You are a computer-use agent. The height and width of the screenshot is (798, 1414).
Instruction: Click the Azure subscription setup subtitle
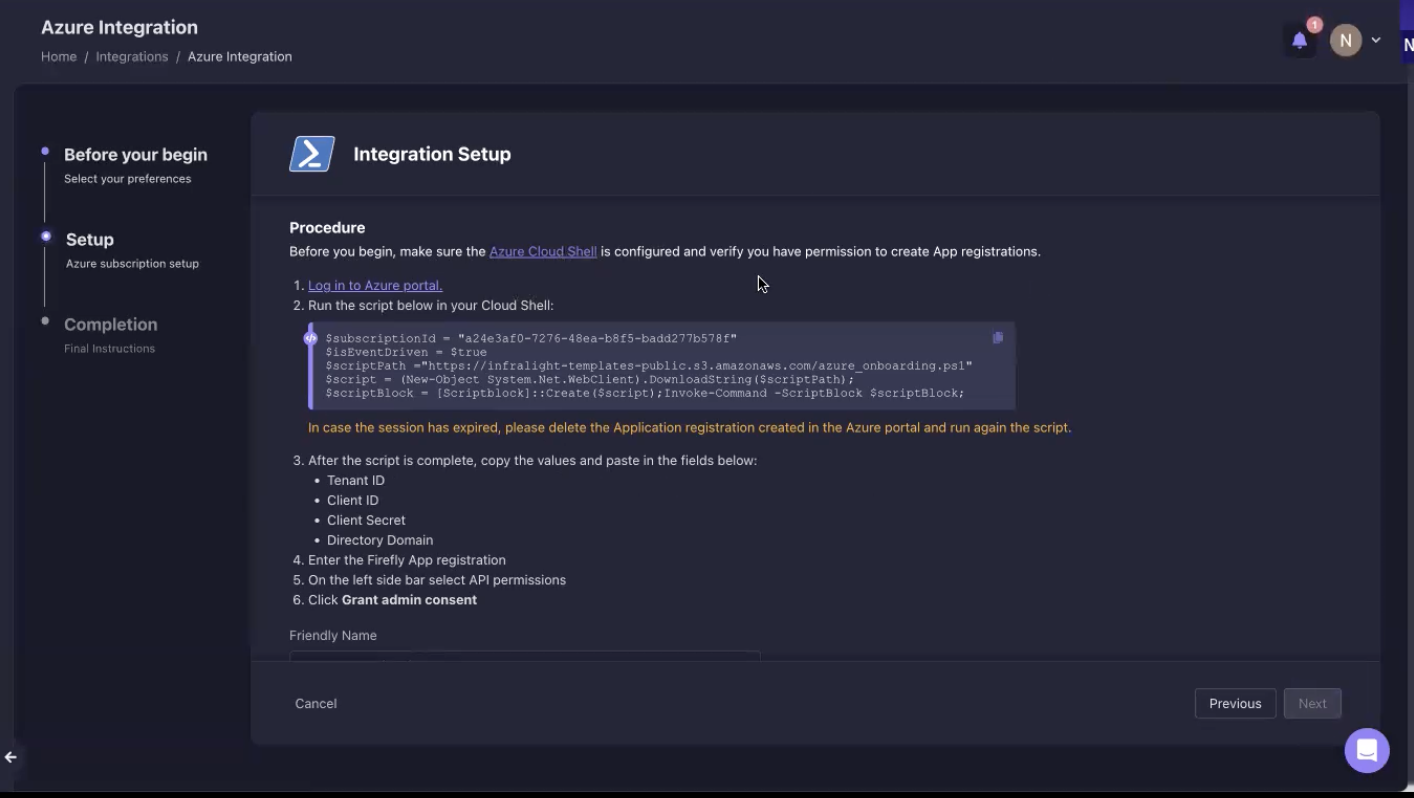(132, 264)
